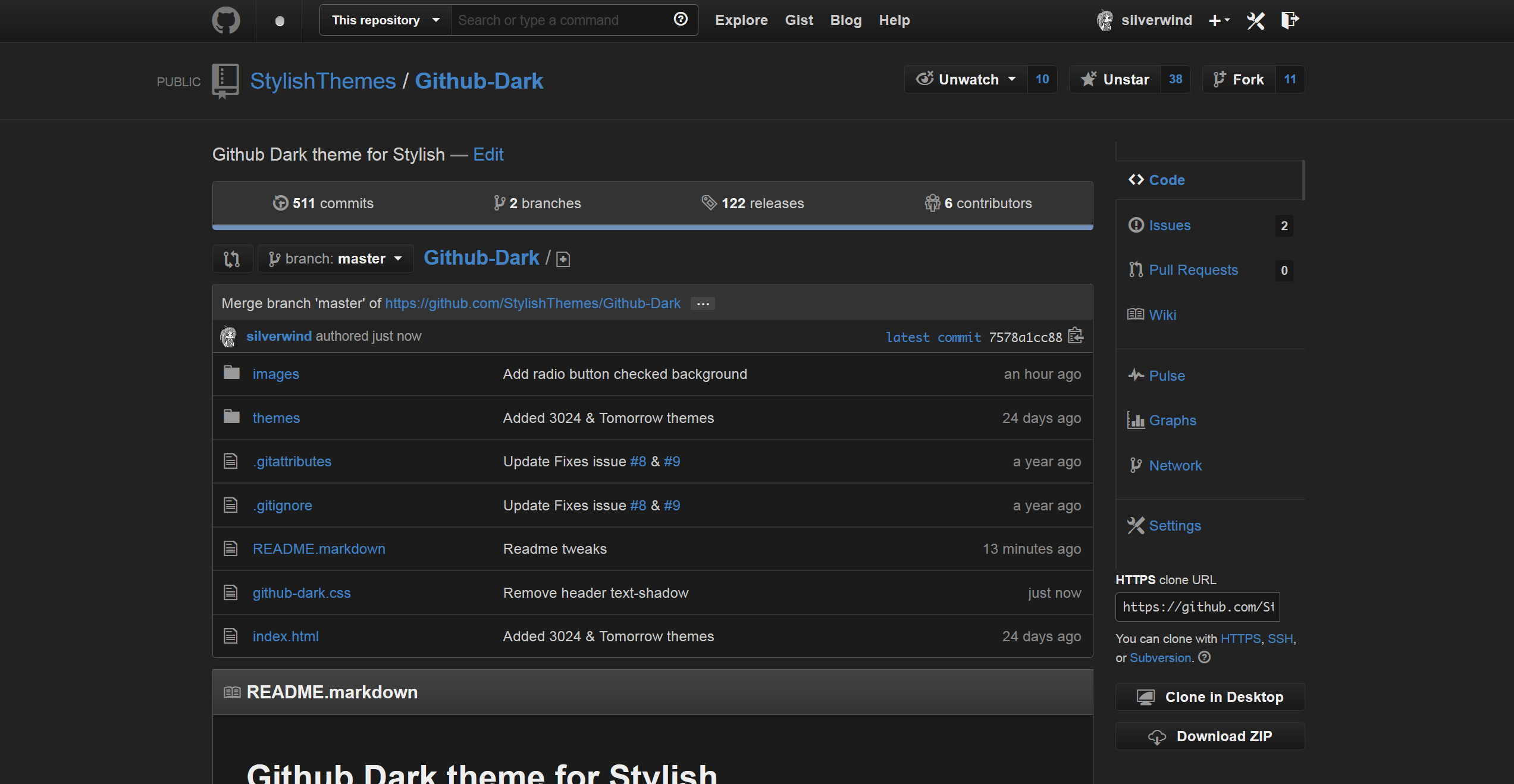Focus the search or type a command field
The width and height of the screenshot is (1514, 784).
pyautogui.click(x=562, y=20)
